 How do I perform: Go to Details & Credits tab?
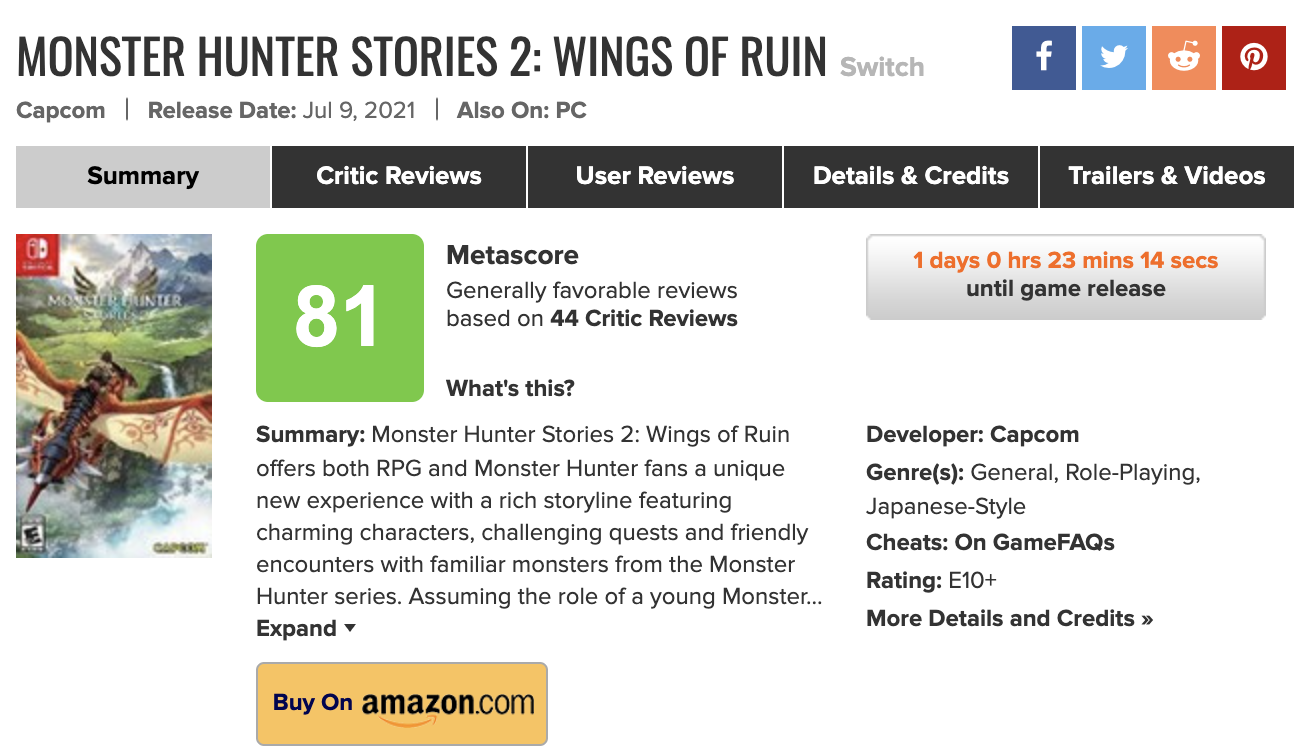tap(911, 177)
